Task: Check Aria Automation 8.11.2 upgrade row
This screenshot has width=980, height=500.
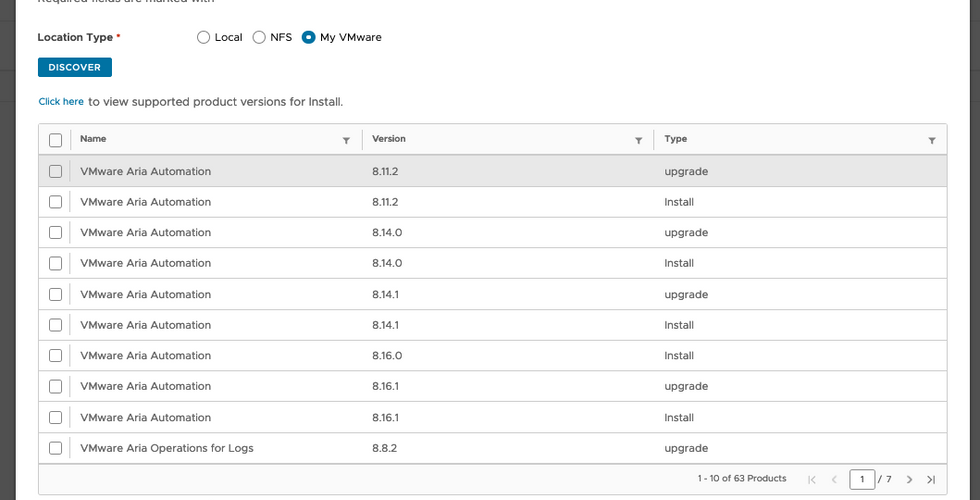Action: pos(55,171)
